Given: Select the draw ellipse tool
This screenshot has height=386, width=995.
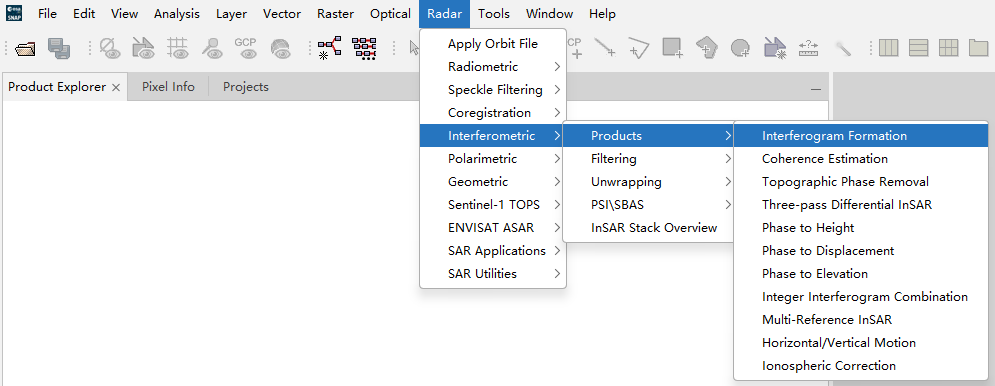Looking at the screenshot, I should 740,48.
